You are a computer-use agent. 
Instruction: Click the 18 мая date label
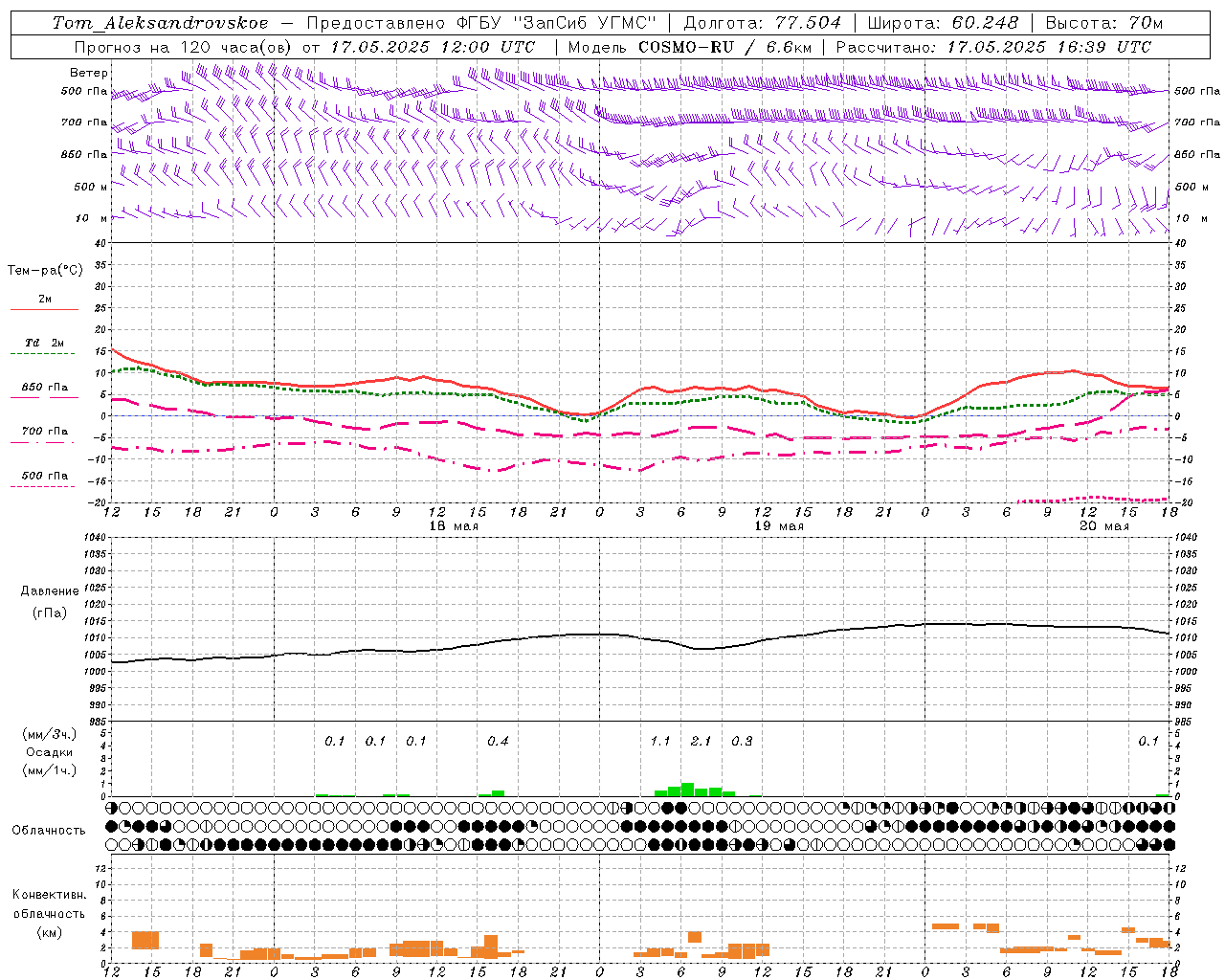click(454, 526)
